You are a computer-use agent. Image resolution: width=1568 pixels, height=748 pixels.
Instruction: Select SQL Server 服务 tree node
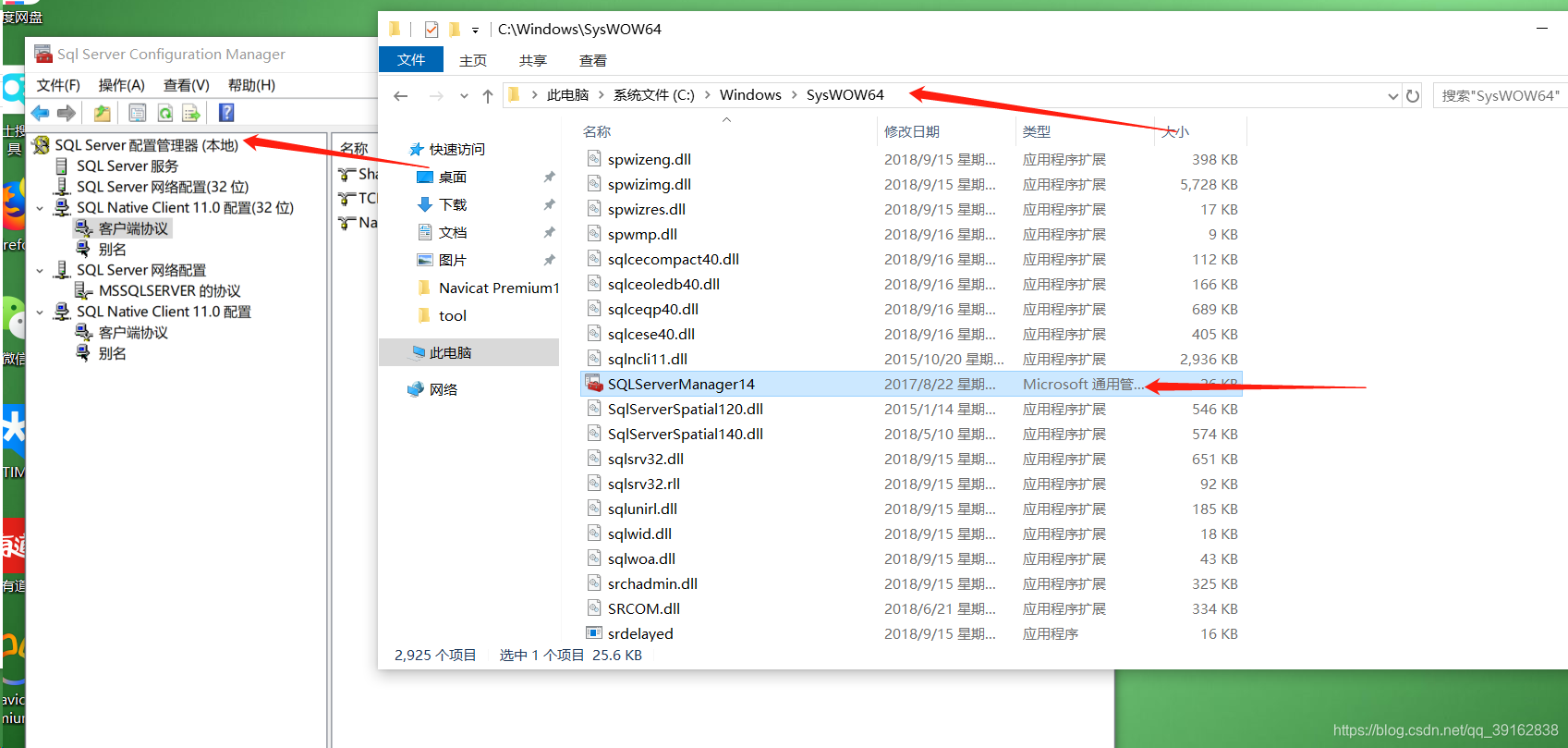point(128,166)
